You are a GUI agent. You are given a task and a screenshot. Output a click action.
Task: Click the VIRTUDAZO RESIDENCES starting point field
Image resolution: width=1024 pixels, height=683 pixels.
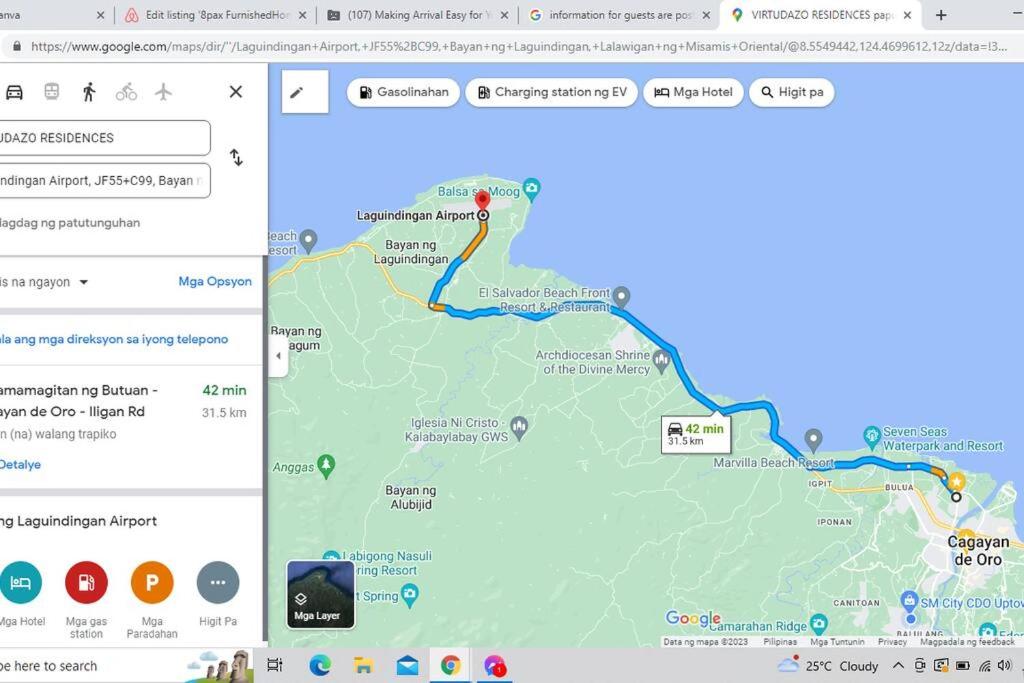tap(104, 138)
